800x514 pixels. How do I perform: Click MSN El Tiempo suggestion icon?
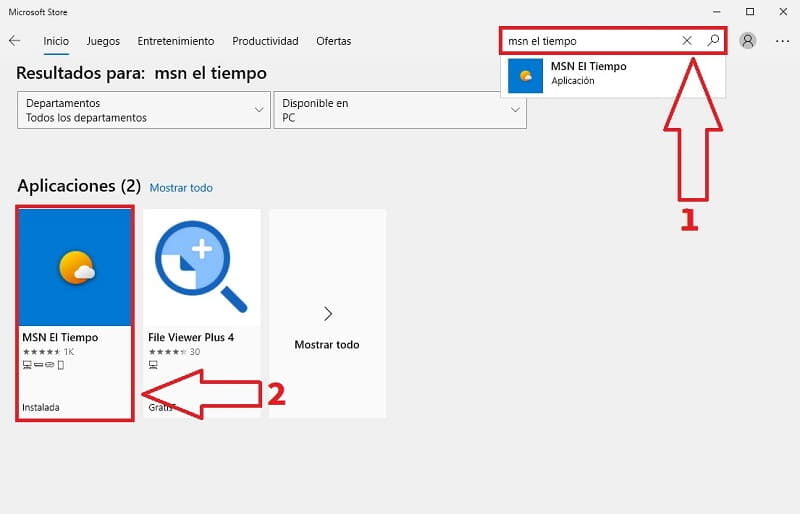pos(526,76)
